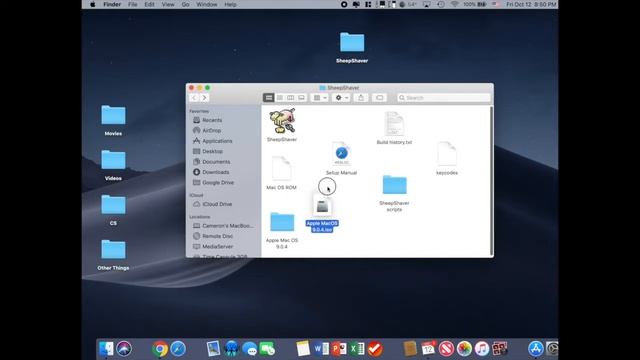Screen dimensions: 640x360
Task: Select the Apple Mac OS 9.0.4 folder
Action: tap(282, 222)
